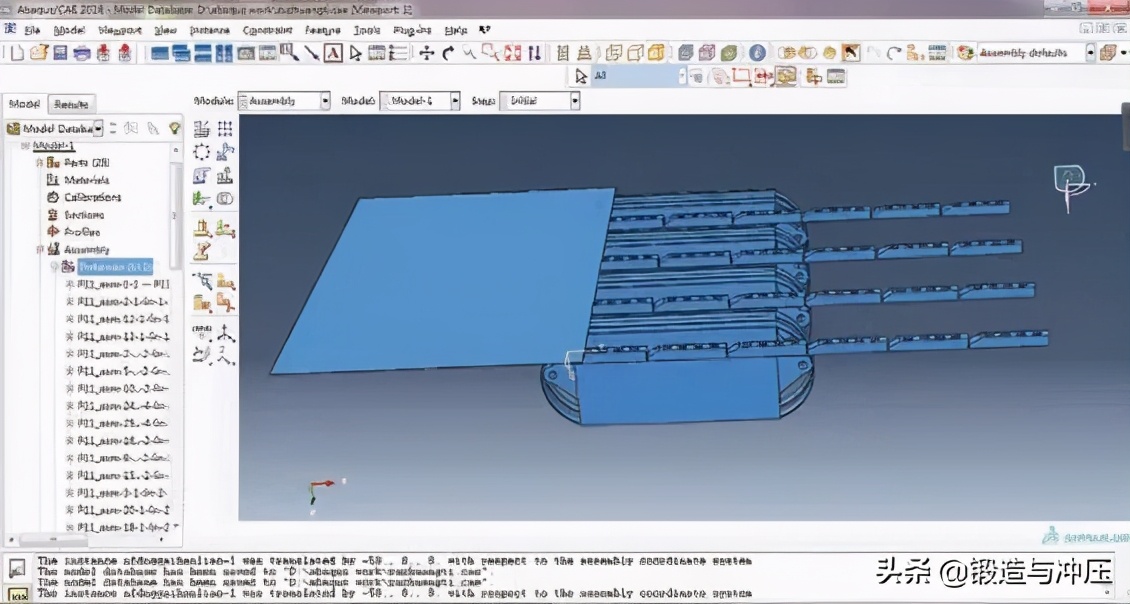Click the redo arrow icon
1130x604 pixels.
coord(894,53)
